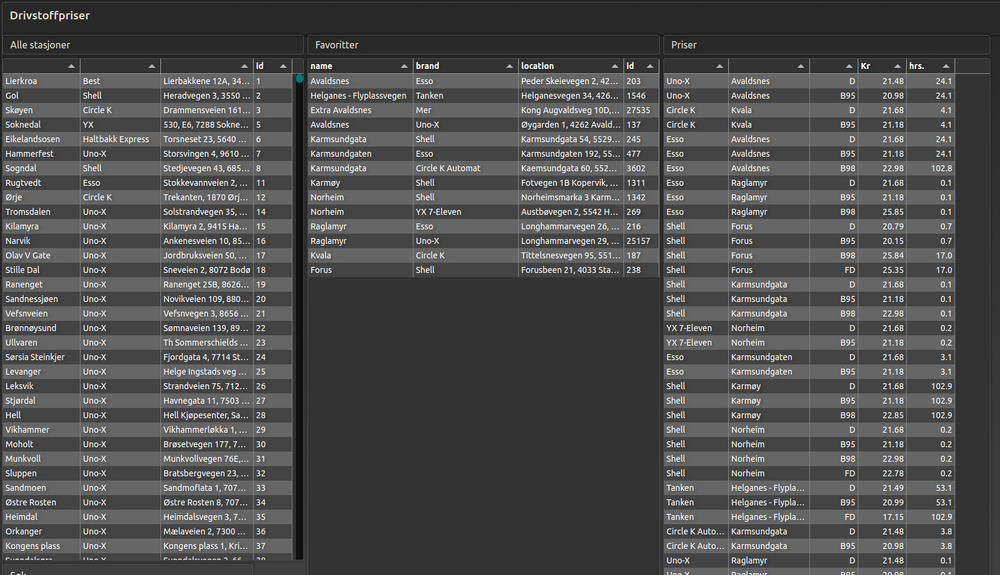
Task: Click teal scrollbar handle beside station list
Action: pyautogui.click(x=299, y=78)
